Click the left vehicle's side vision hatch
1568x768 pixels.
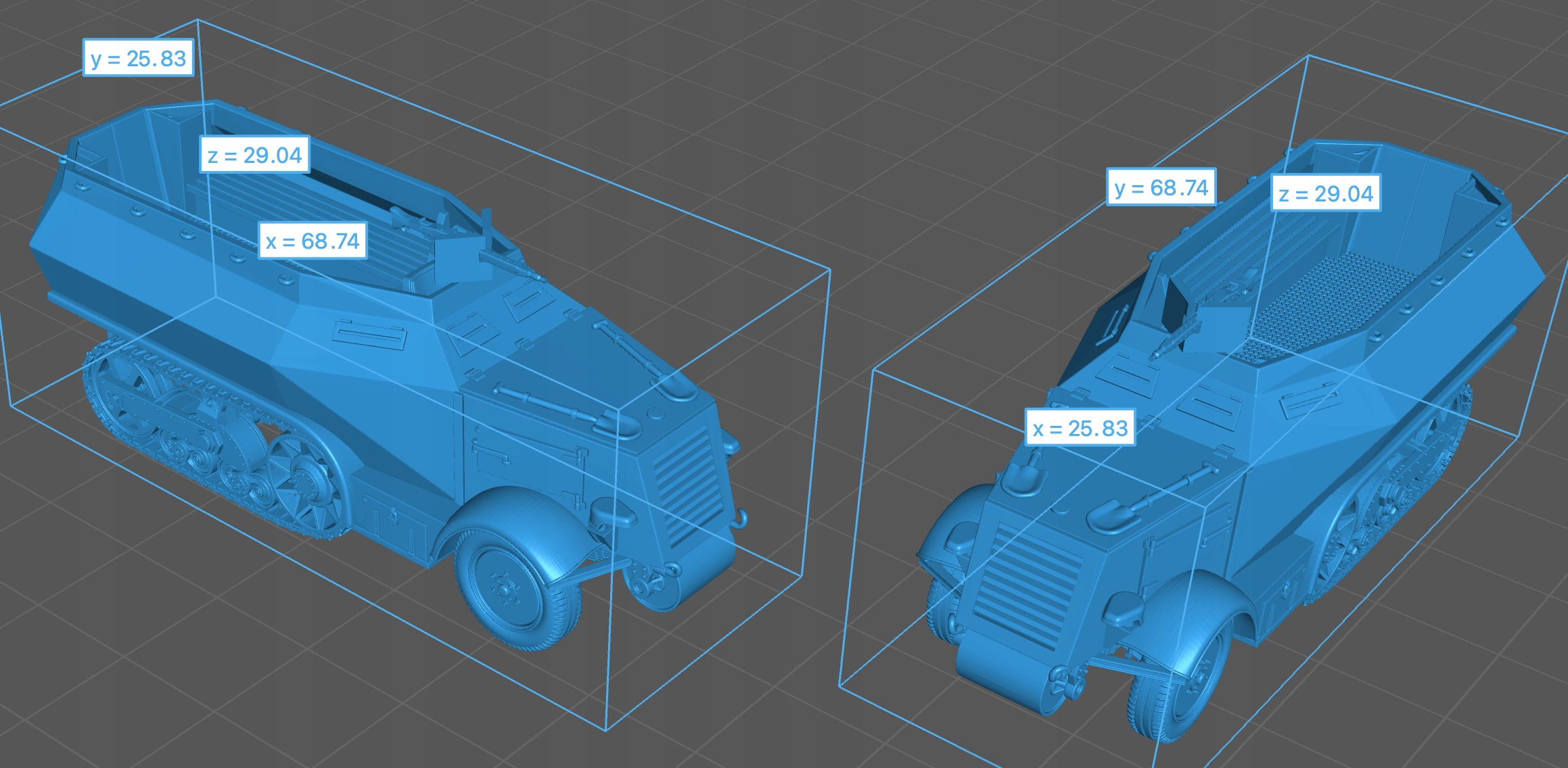pos(370,334)
